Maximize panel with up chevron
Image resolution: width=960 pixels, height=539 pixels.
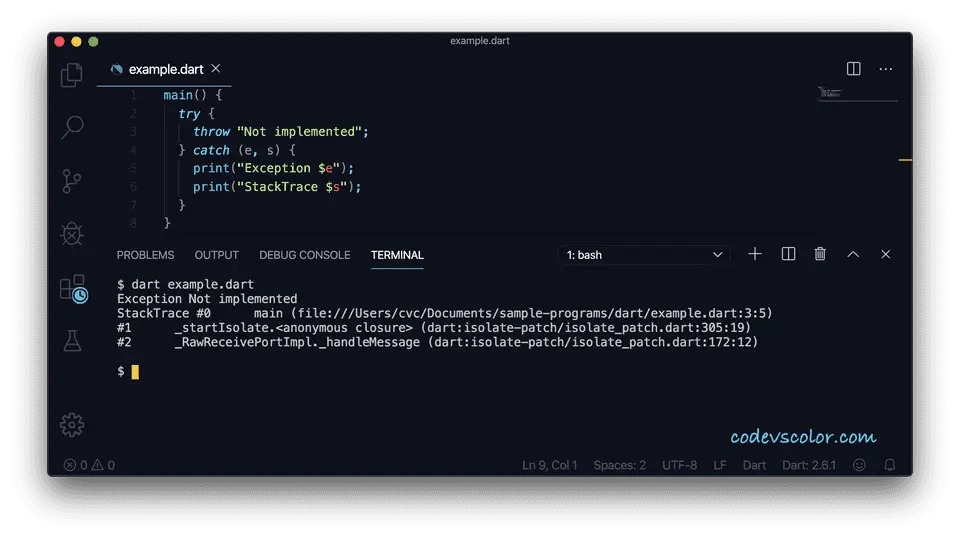853,254
